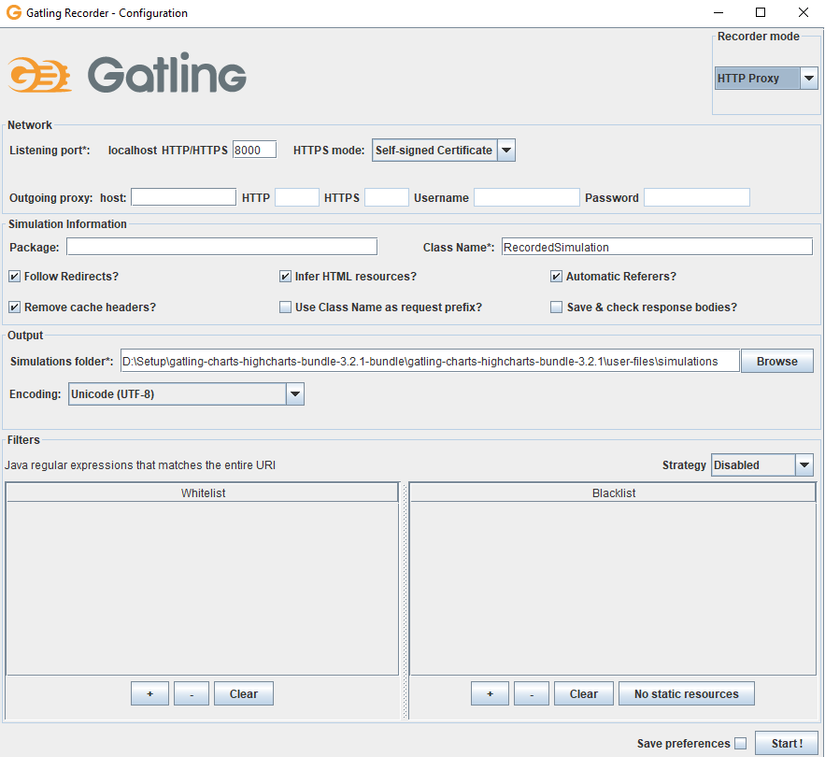Remove a Whitelist entry with minus button
The width and height of the screenshot is (825, 757).
click(x=192, y=694)
